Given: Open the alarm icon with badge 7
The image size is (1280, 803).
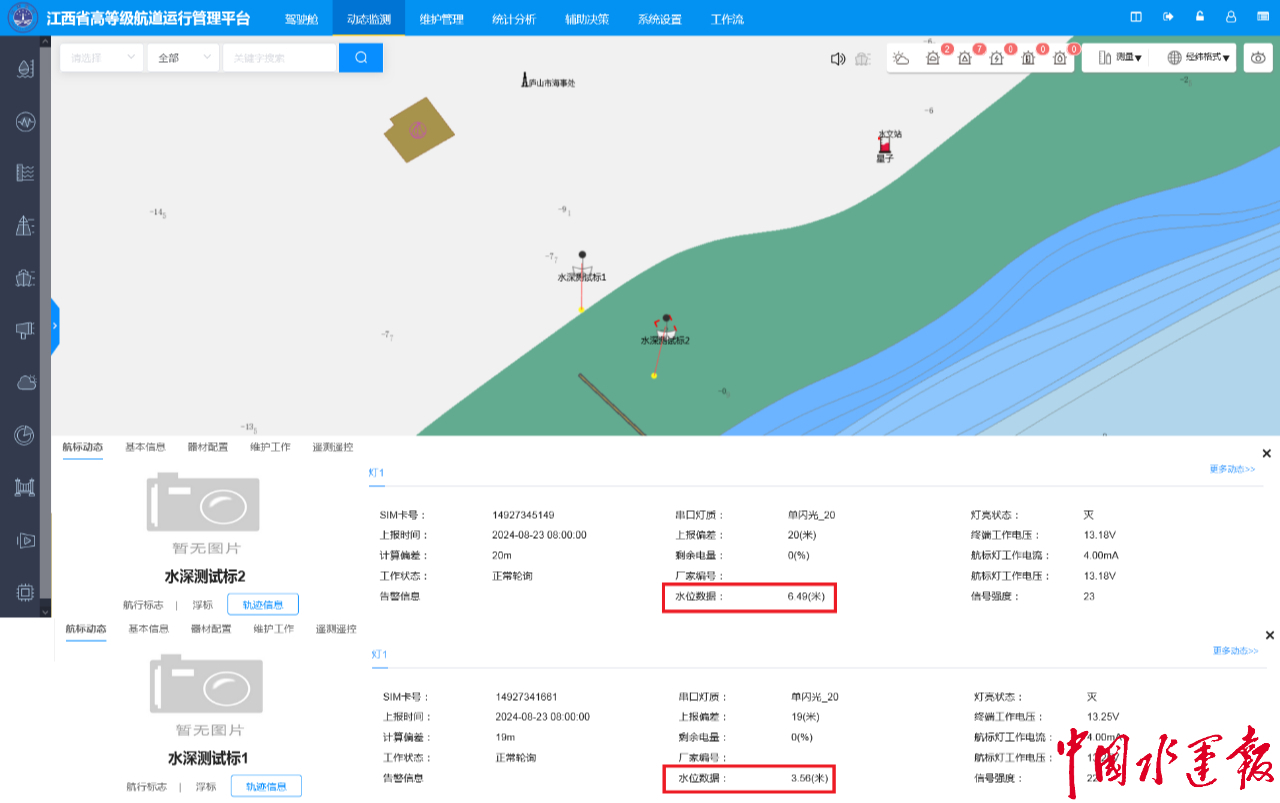Looking at the screenshot, I should tap(965, 58).
